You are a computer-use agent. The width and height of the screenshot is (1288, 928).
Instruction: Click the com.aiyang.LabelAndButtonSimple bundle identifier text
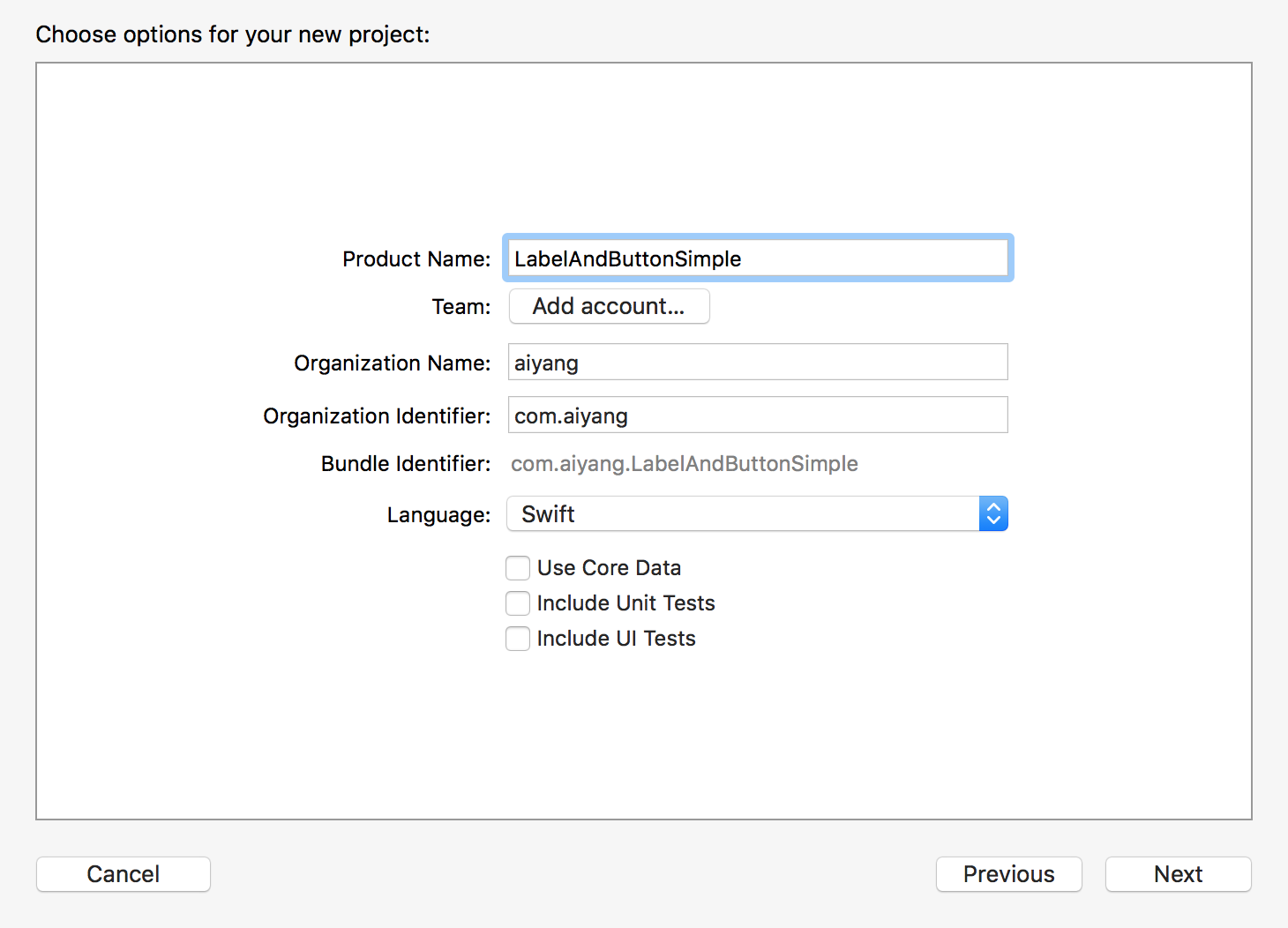click(684, 464)
